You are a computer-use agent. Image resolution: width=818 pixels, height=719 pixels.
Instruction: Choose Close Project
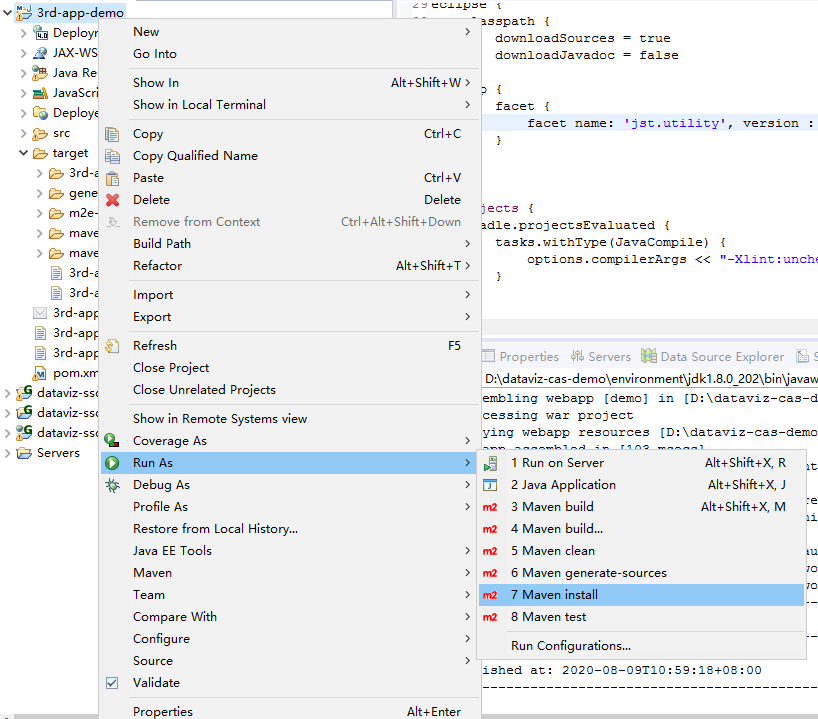coord(290,368)
